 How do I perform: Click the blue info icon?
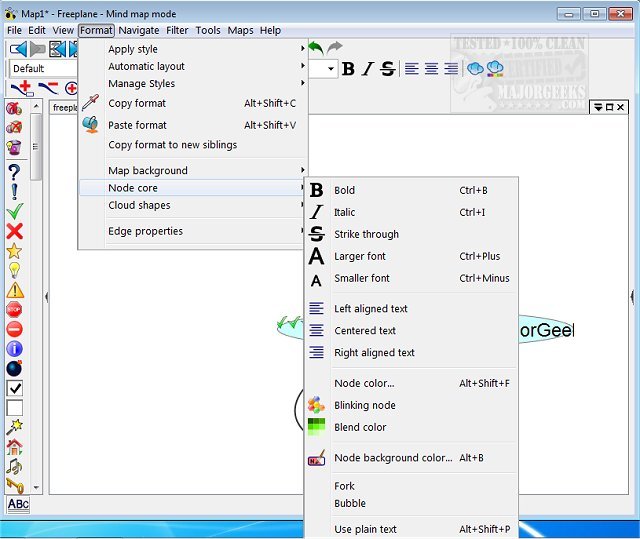click(14, 349)
